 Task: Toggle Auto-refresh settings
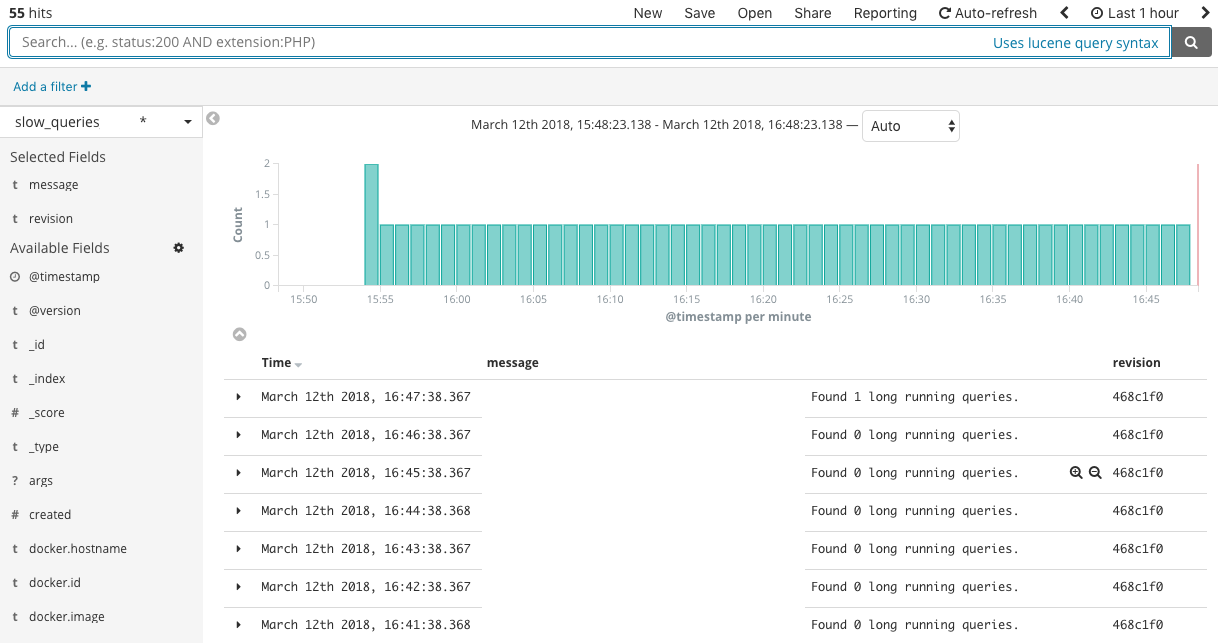click(988, 13)
